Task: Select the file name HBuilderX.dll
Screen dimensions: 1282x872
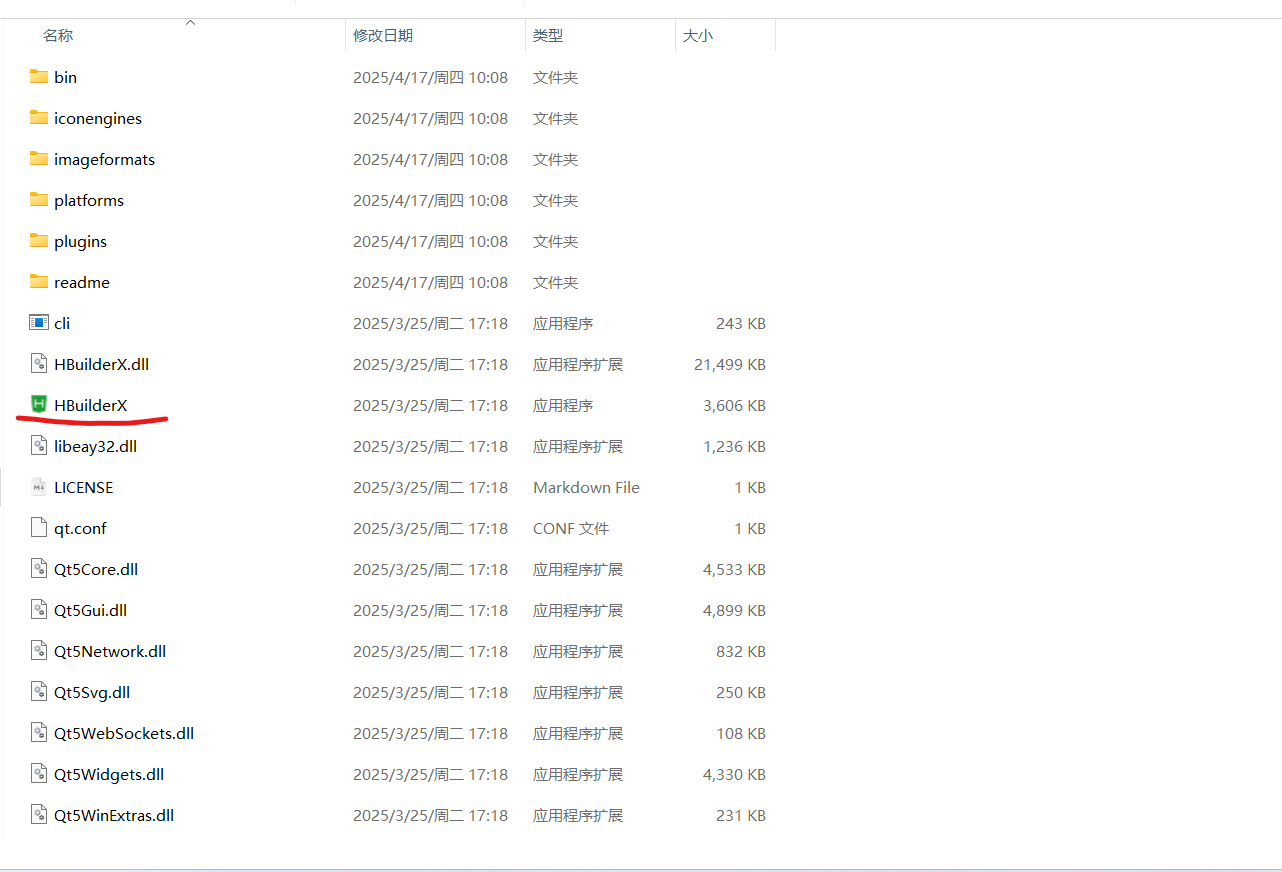Action: tap(102, 364)
